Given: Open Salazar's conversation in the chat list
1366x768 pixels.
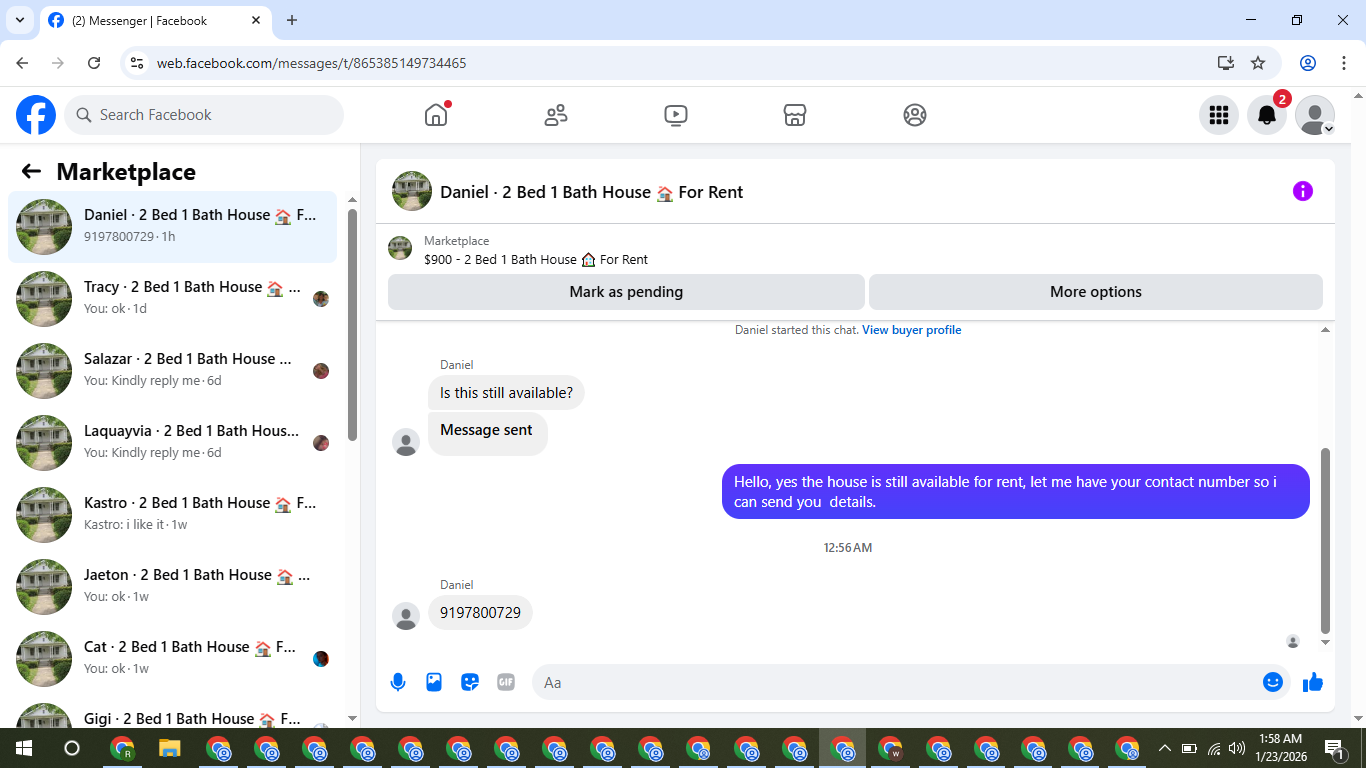Looking at the screenshot, I should click(172, 371).
